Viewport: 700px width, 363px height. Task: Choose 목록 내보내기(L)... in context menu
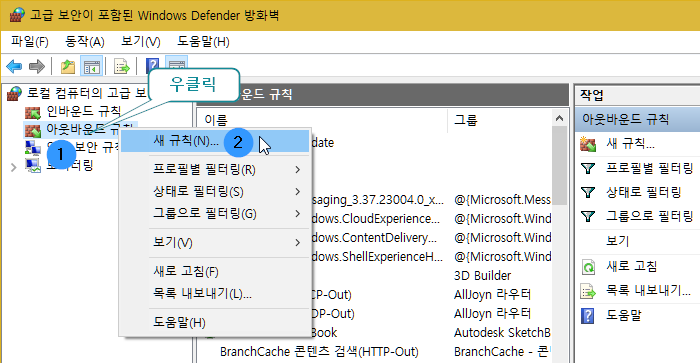click(215, 293)
